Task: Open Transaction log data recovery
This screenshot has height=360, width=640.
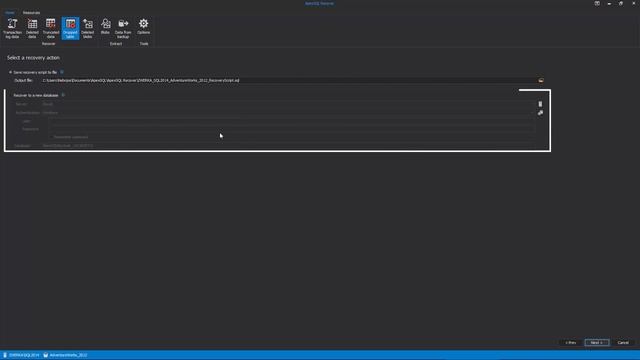Action: point(12,28)
